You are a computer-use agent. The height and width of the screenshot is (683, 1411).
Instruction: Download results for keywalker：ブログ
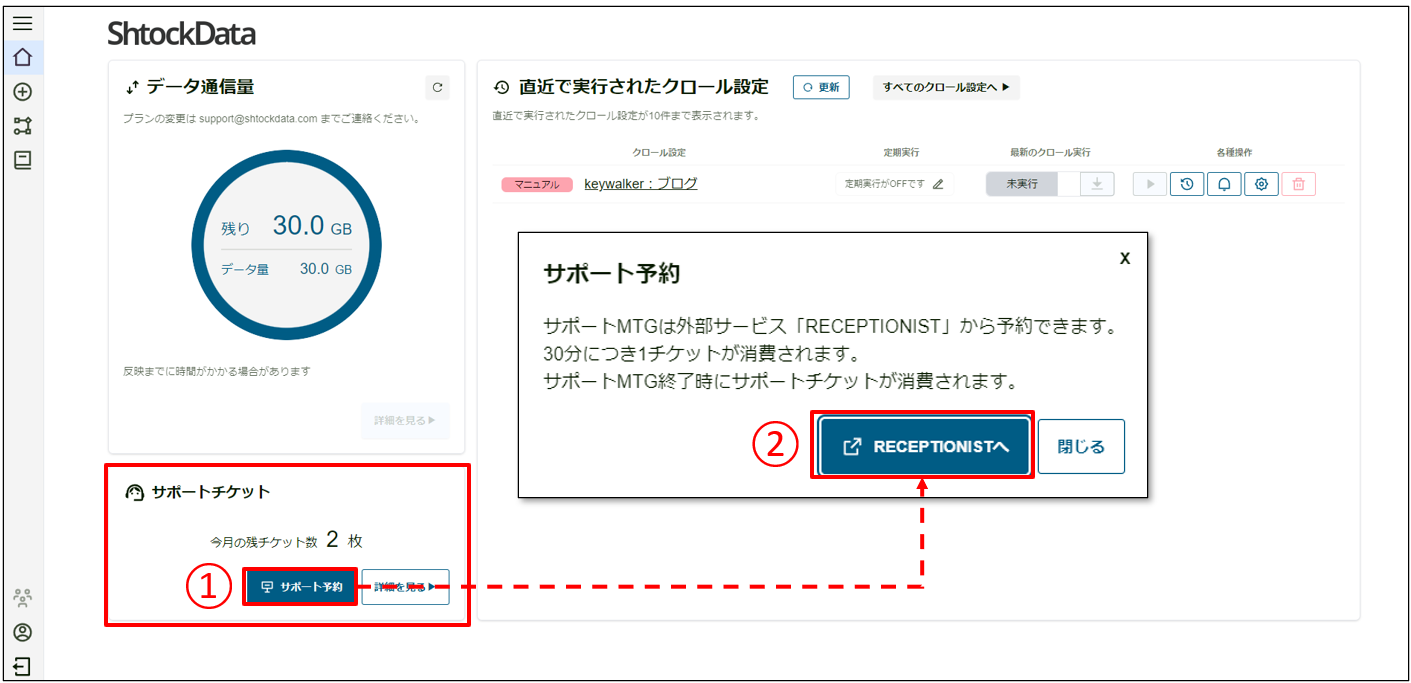(x=1097, y=184)
